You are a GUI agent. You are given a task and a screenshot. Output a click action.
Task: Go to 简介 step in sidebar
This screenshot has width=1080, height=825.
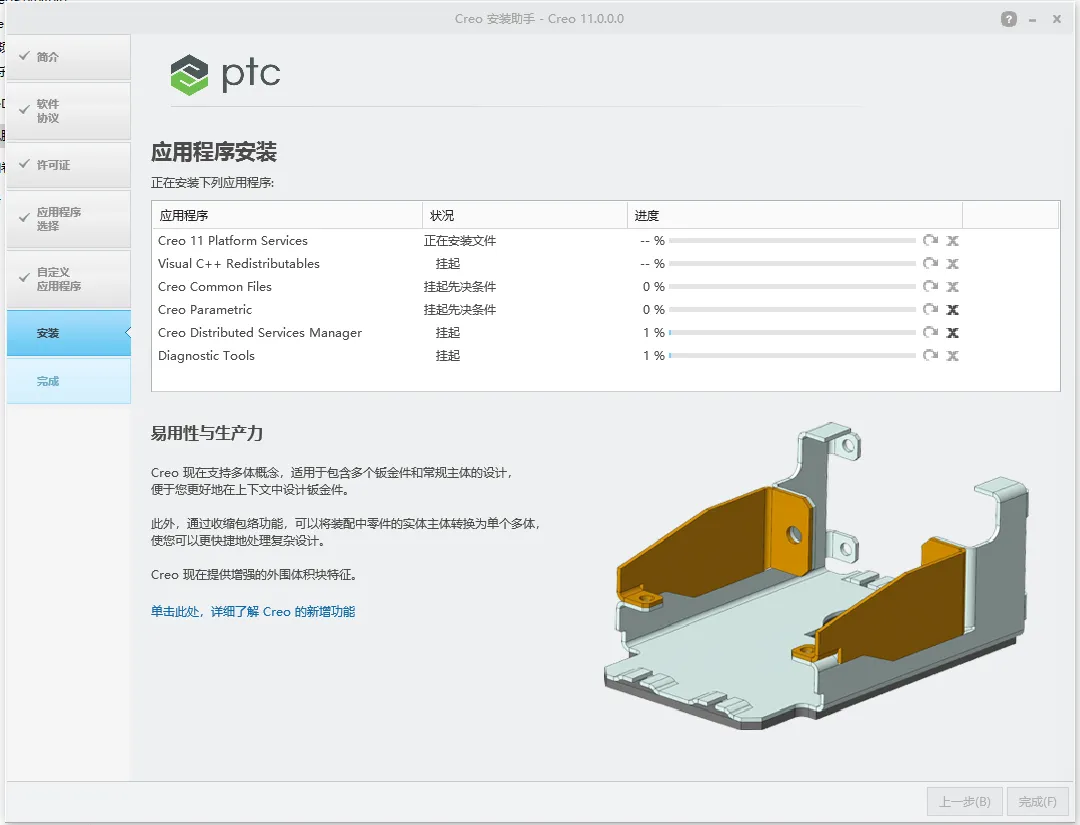(68, 57)
